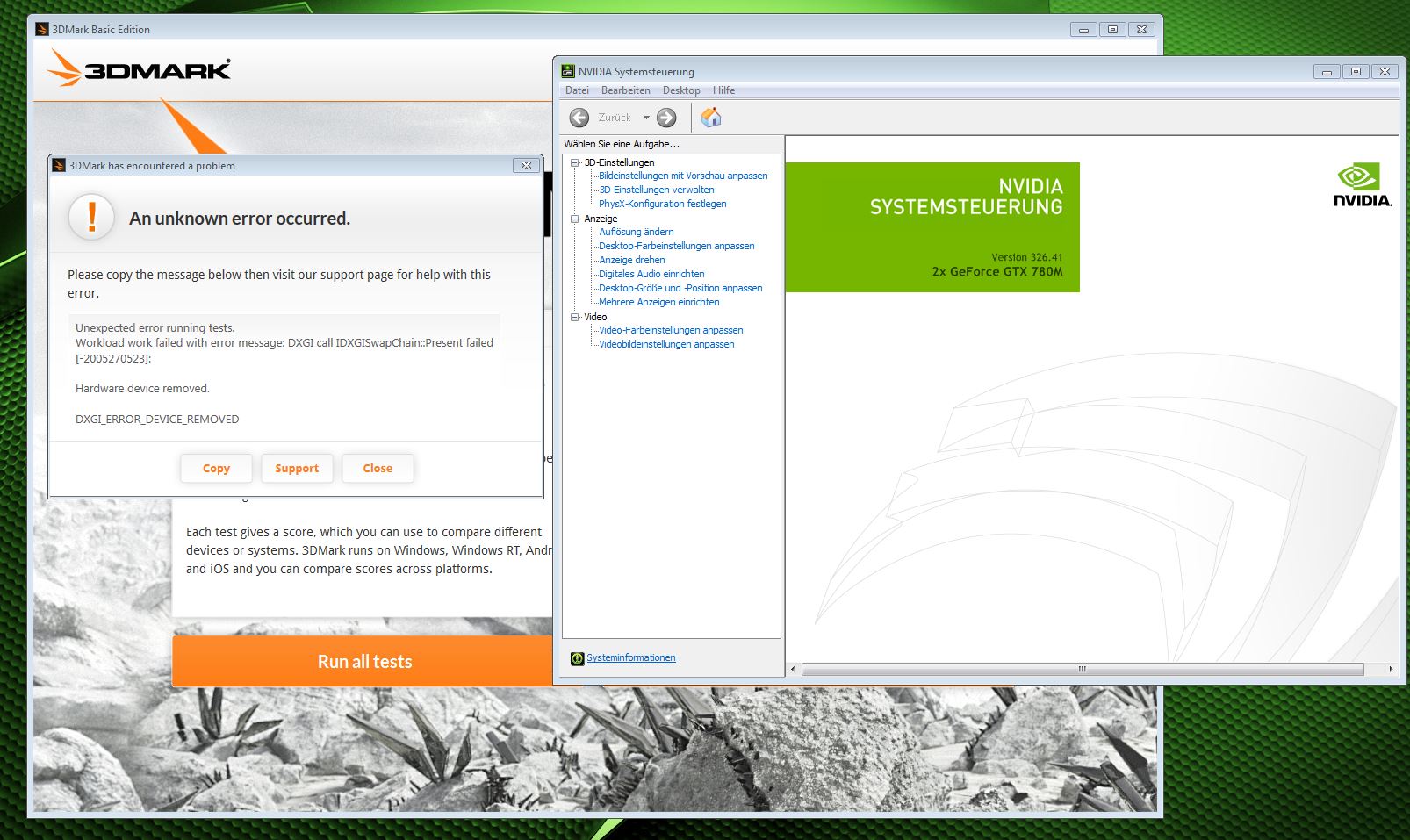Open the Desktop menu
Image resolution: width=1410 pixels, height=840 pixels.
(681, 90)
